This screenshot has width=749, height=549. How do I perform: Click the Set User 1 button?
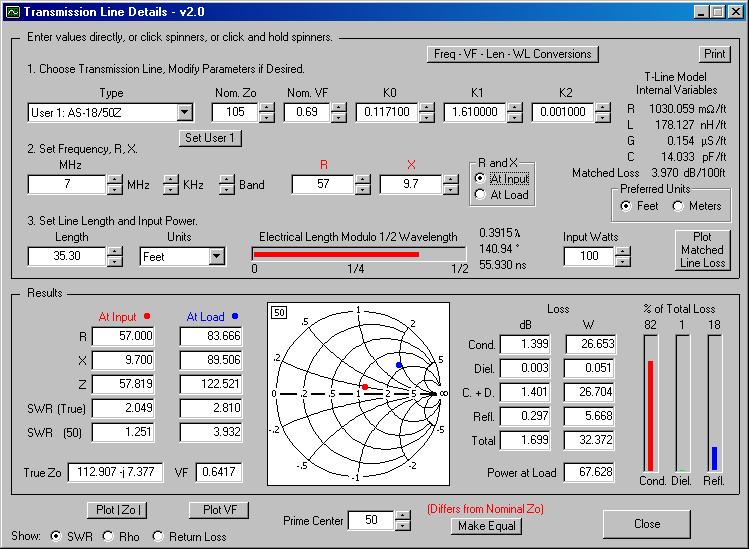tap(210, 137)
